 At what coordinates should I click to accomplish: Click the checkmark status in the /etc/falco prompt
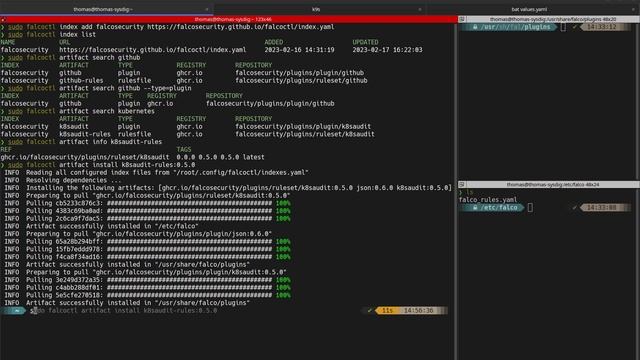click(x=574, y=208)
